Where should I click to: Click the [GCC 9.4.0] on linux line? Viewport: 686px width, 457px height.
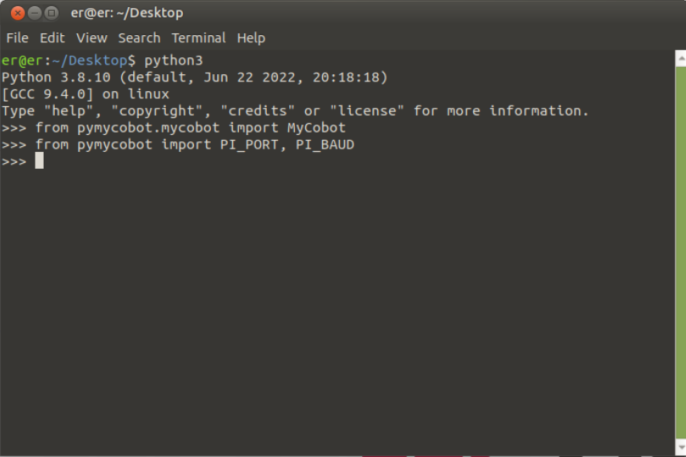85,94
